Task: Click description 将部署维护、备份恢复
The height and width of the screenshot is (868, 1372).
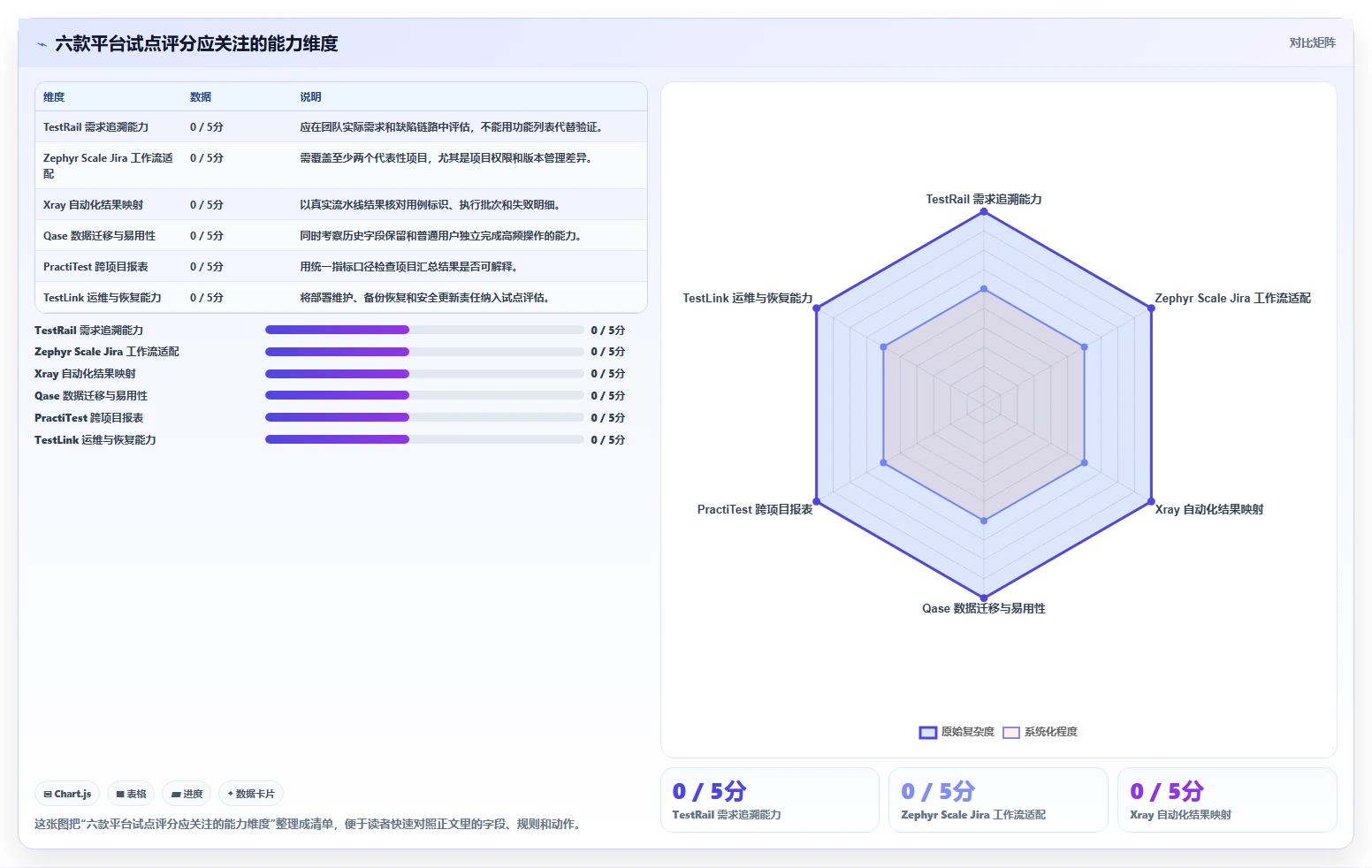Action: coord(424,298)
